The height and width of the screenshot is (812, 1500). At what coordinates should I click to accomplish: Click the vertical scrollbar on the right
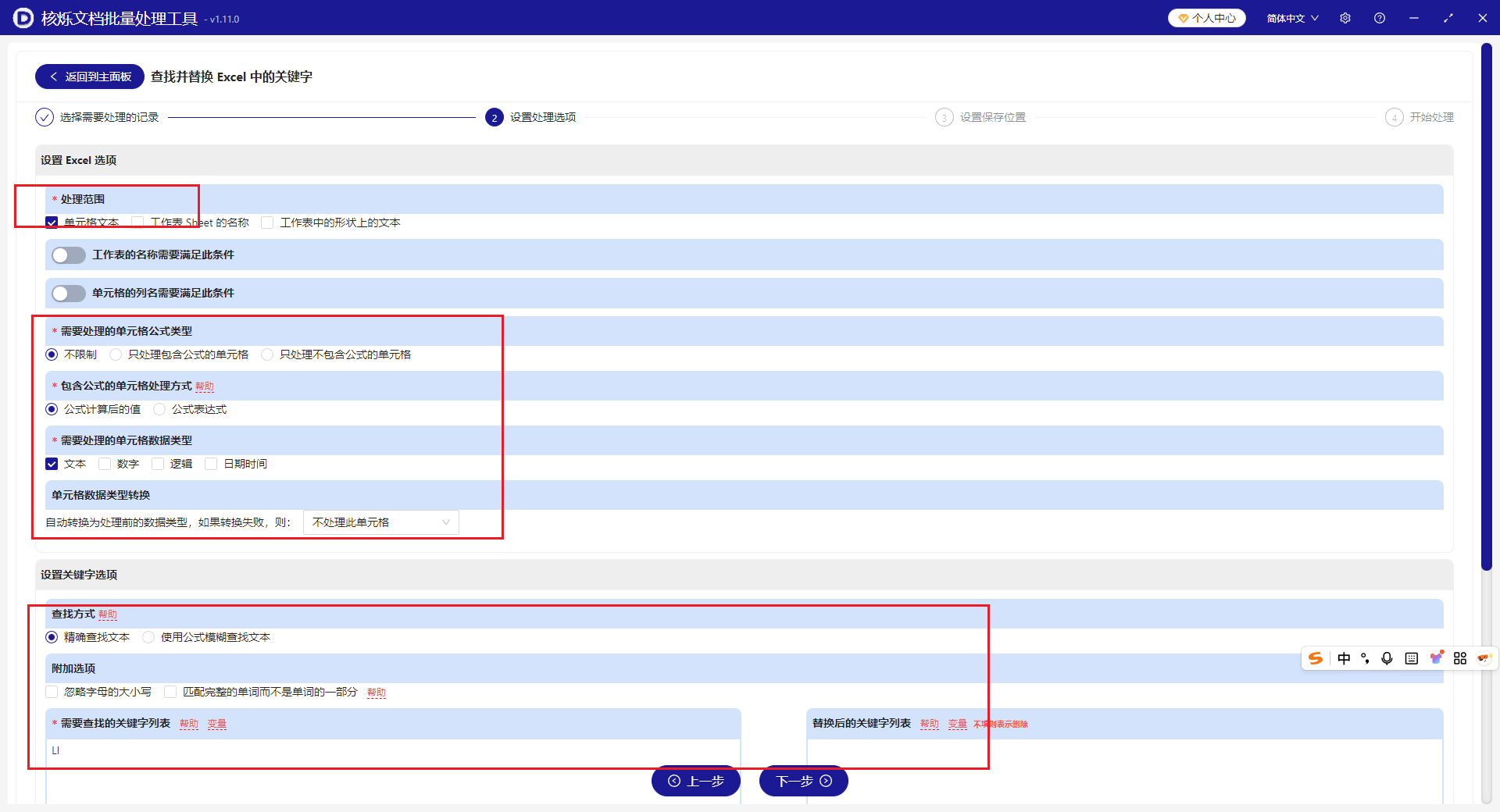[x=1486, y=312]
